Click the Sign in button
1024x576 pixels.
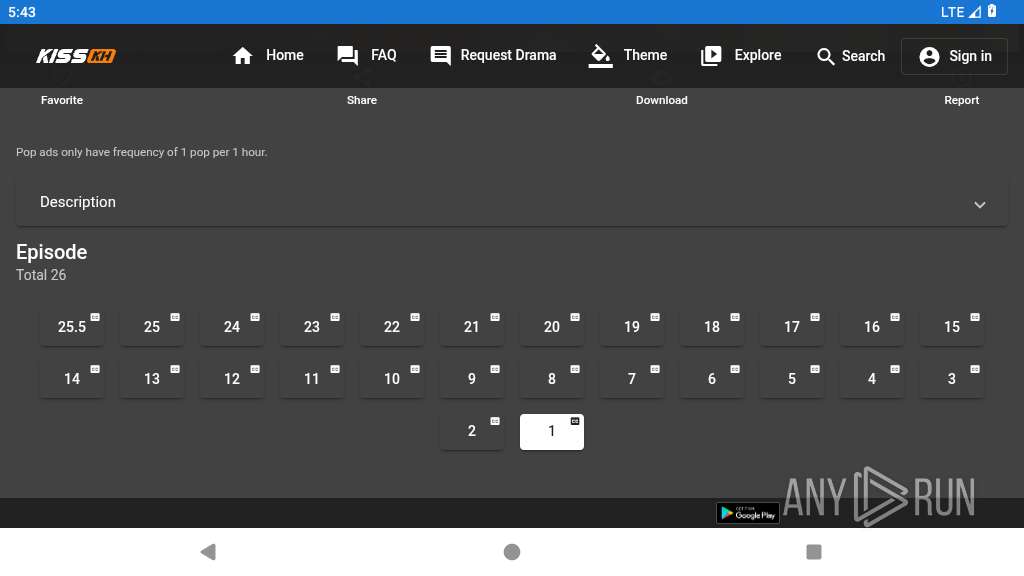pyautogui.click(x=954, y=57)
